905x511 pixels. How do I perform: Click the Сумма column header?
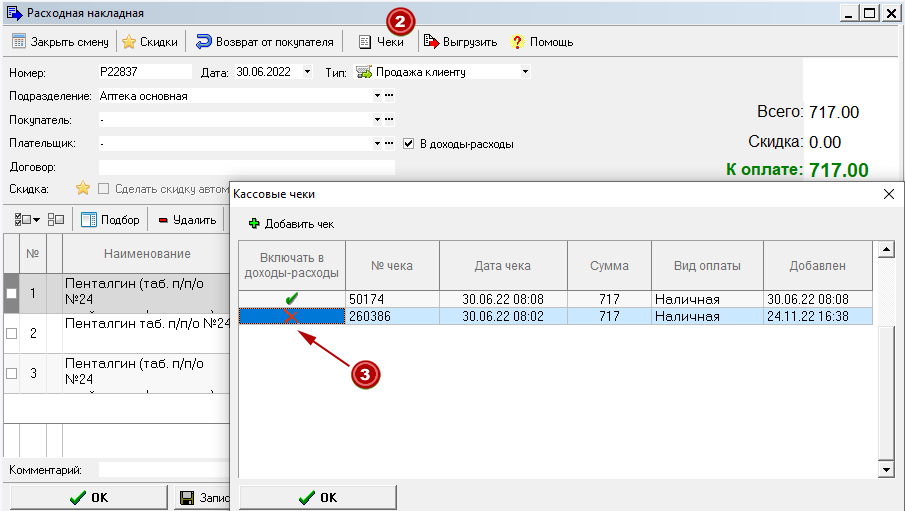(x=609, y=266)
